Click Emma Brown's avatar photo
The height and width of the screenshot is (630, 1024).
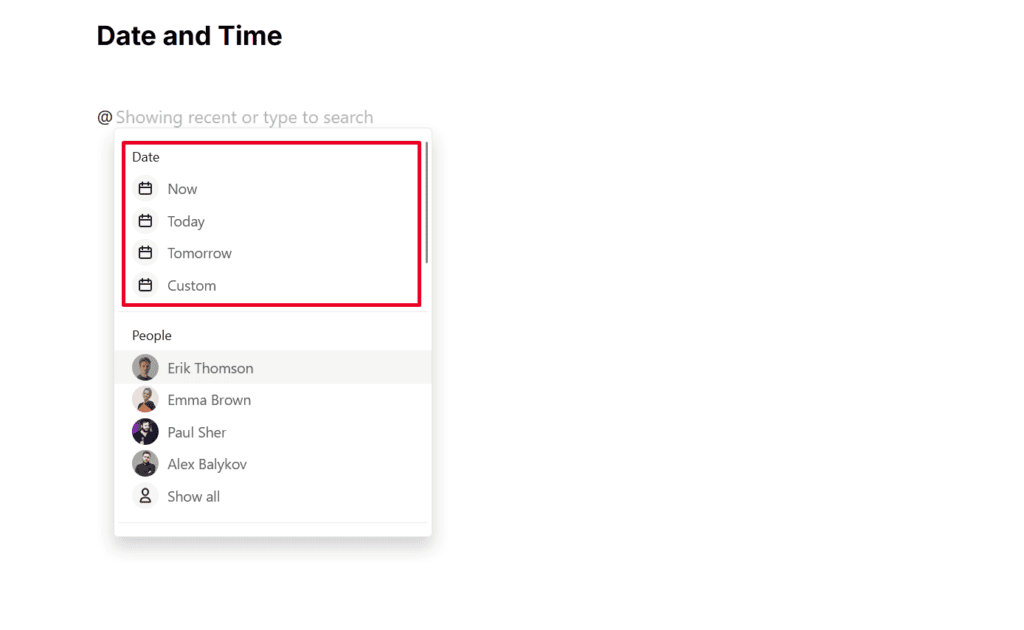tap(145, 400)
